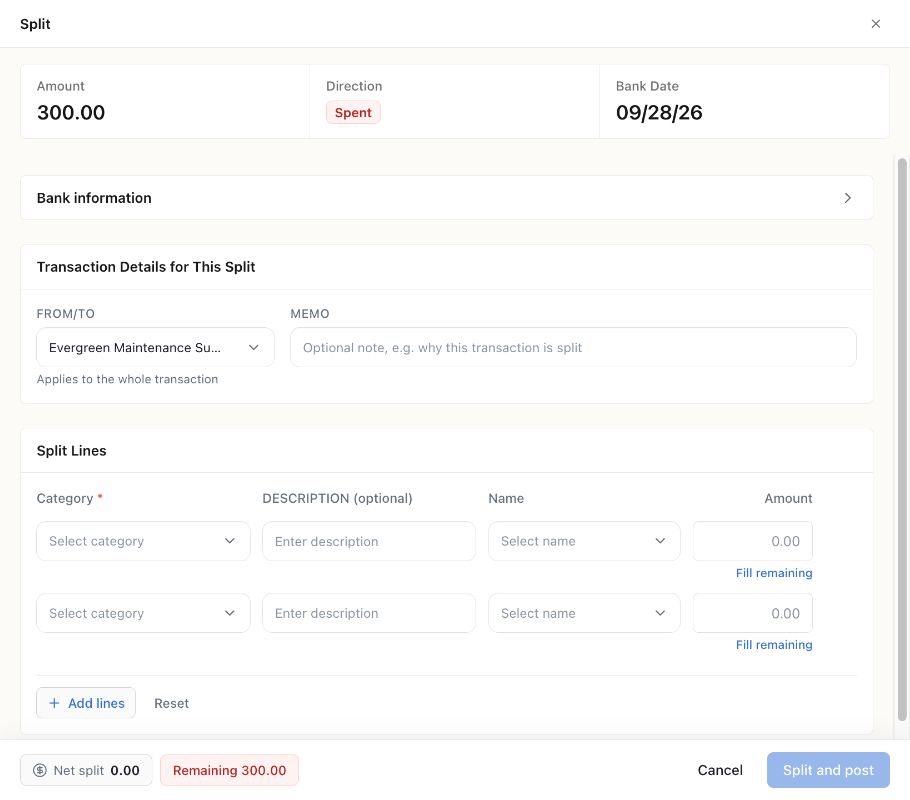Viewport: 910px width, 800px height.
Task: Reset the split lines
Action: pos(171,703)
